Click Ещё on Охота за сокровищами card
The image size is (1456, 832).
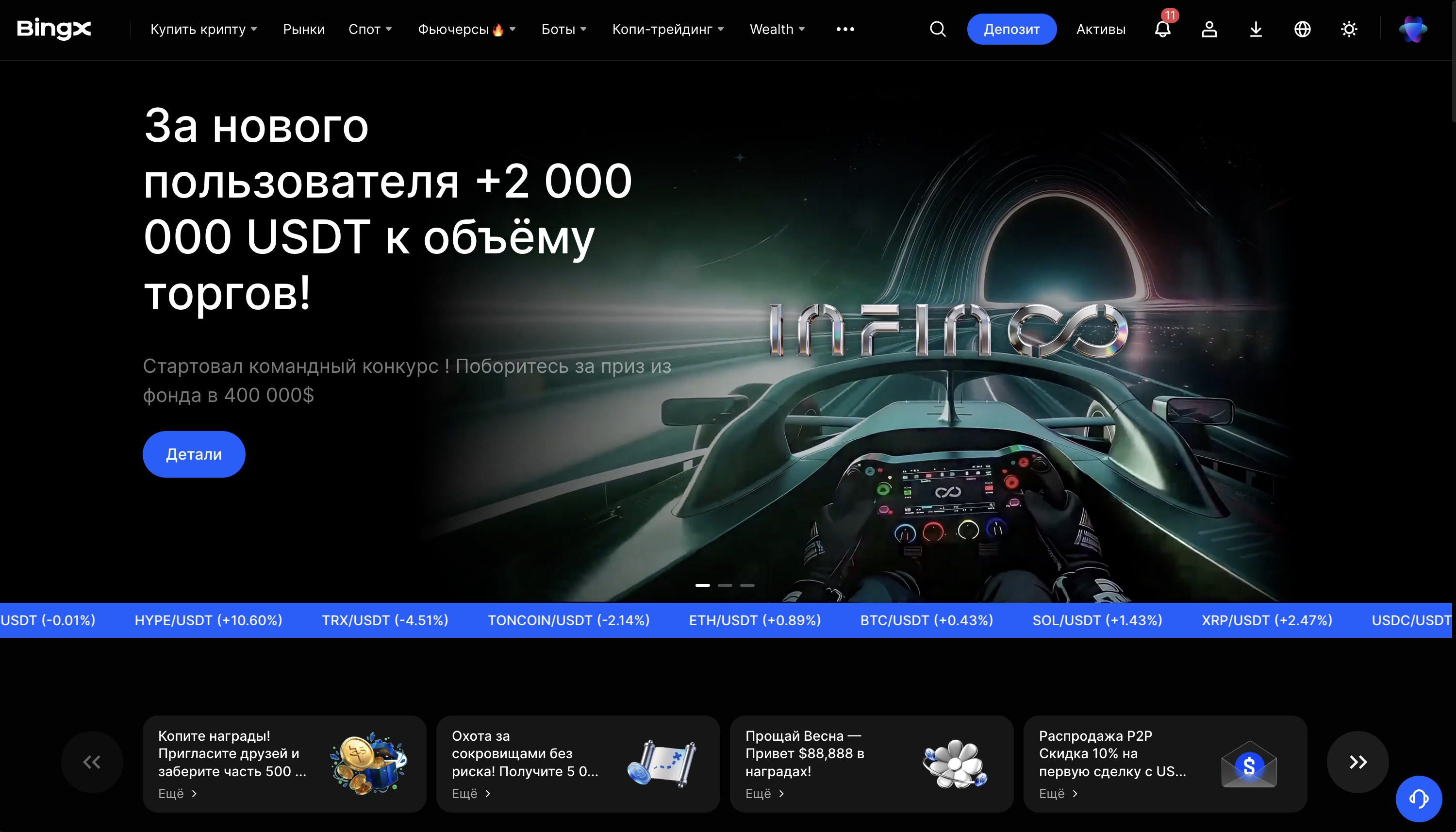click(471, 794)
